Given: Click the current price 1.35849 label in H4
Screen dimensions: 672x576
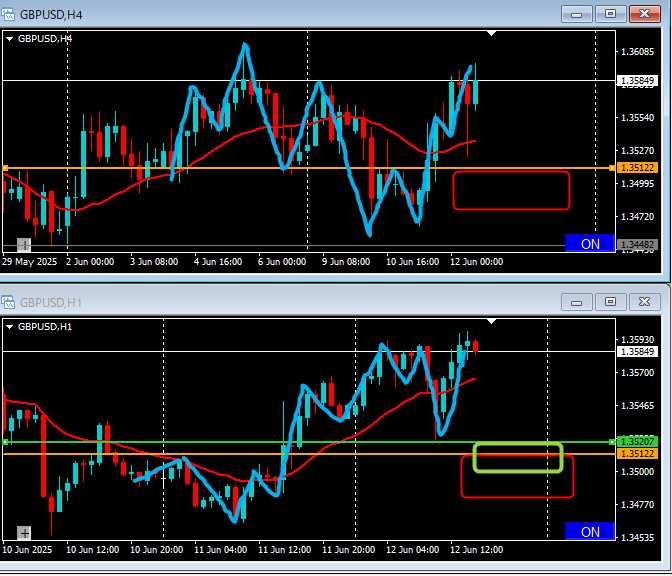Looking at the screenshot, I should [637, 80].
